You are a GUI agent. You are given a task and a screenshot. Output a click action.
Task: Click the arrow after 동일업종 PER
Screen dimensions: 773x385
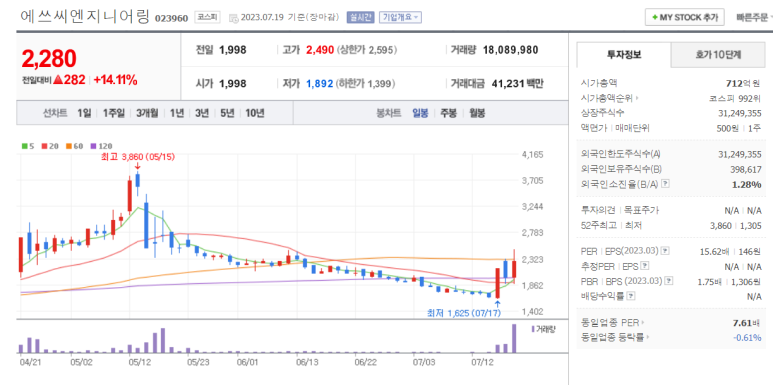click(642, 323)
